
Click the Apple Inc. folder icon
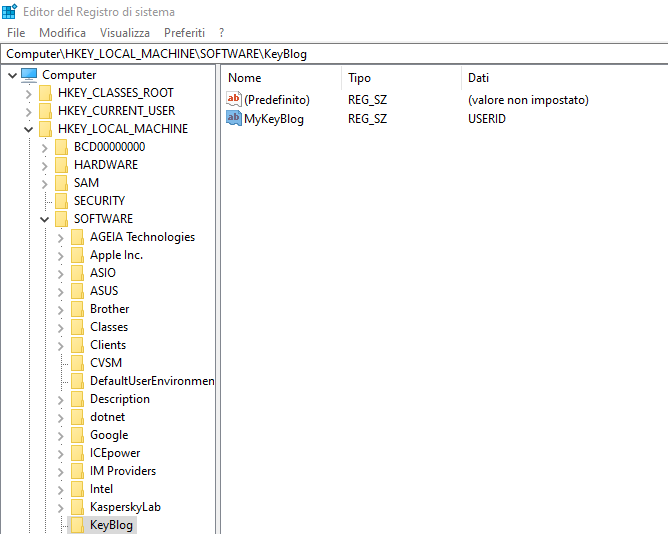tap(77, 255)
